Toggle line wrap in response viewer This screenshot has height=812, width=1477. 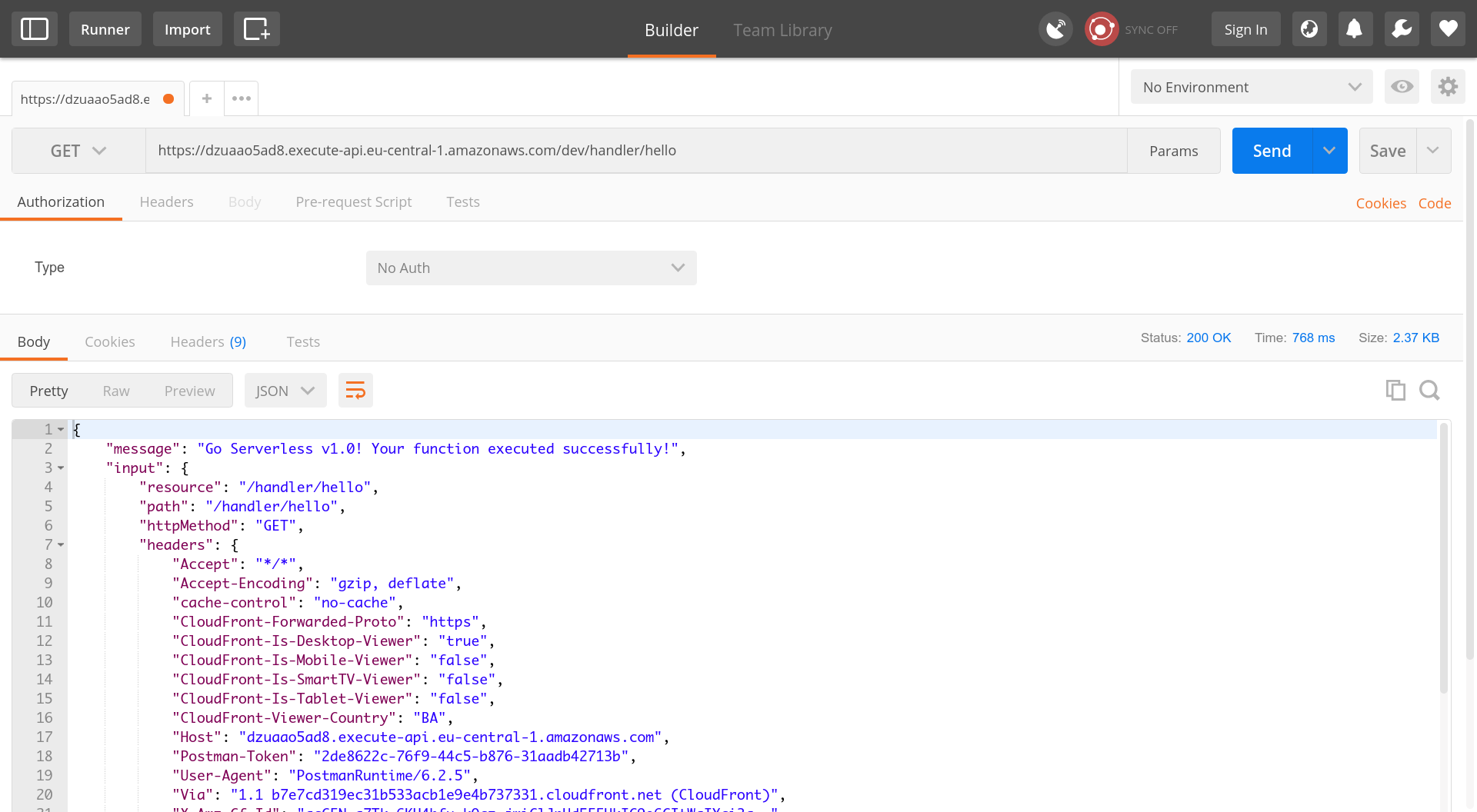pos(355,391)
